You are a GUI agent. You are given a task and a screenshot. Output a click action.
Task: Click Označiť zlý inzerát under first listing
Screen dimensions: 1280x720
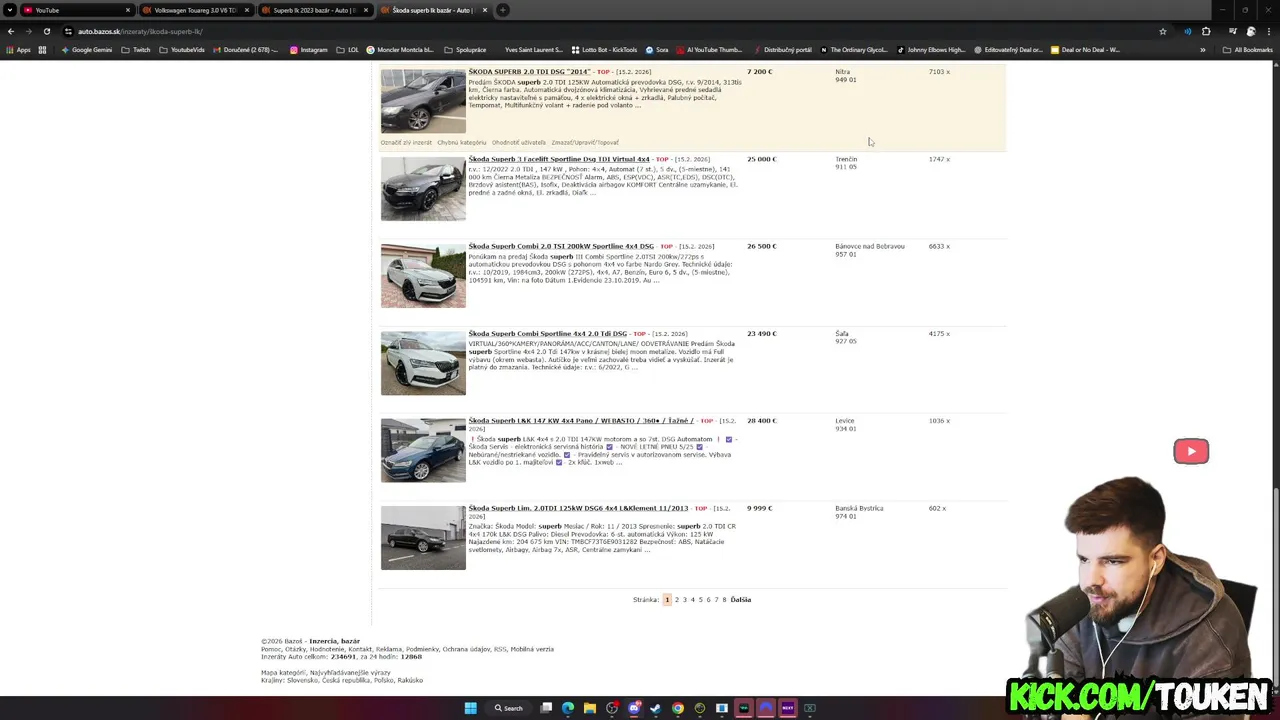406,143
